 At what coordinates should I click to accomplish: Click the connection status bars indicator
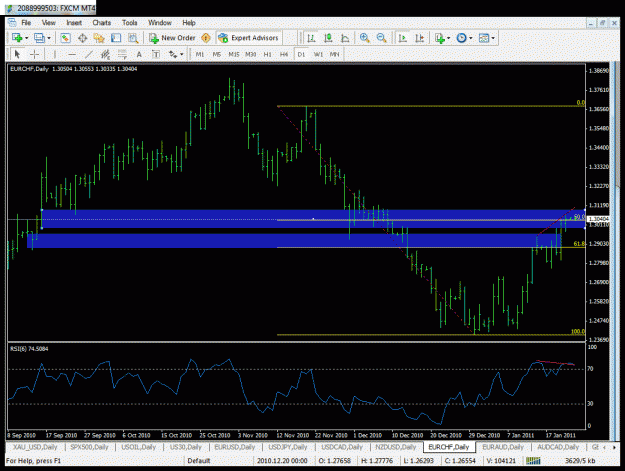pyautogui.click(x=533, y=461)
